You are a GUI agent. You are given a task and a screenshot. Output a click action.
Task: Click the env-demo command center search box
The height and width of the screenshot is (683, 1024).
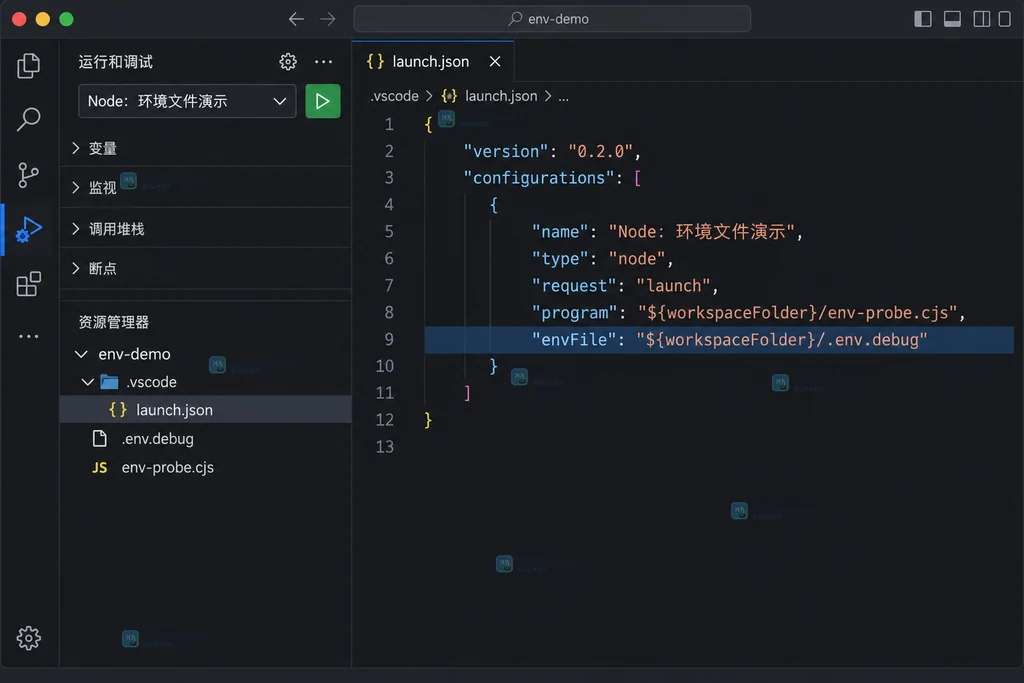tap(552, 19)
